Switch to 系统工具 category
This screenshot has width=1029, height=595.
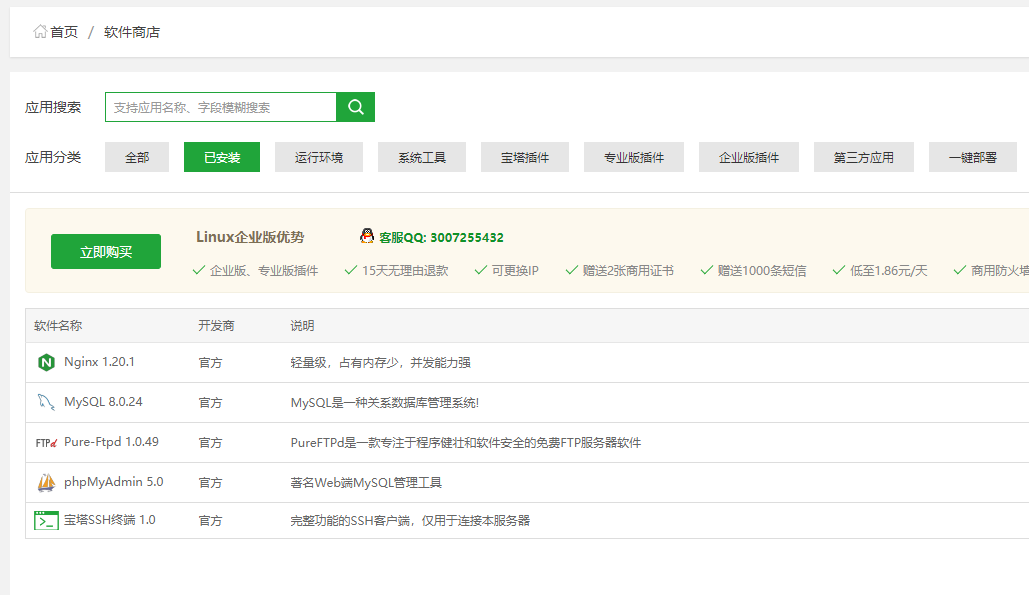[422, 157]
